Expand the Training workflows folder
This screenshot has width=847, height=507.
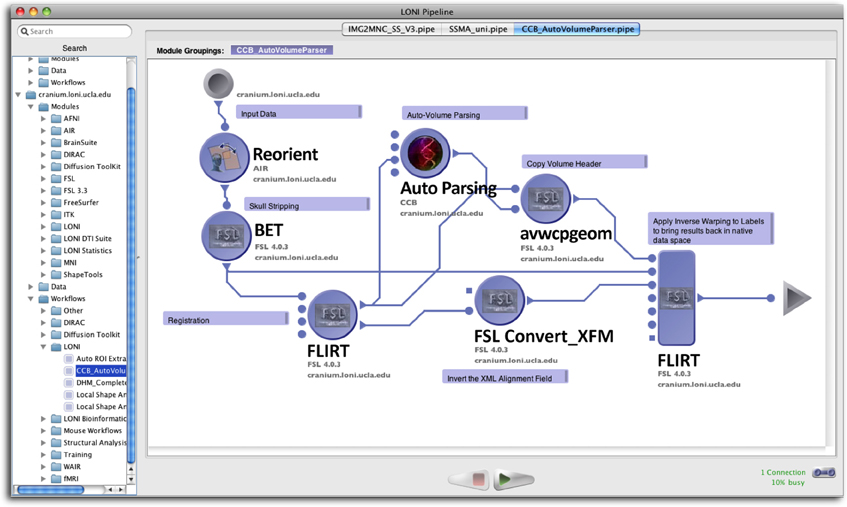43,455
